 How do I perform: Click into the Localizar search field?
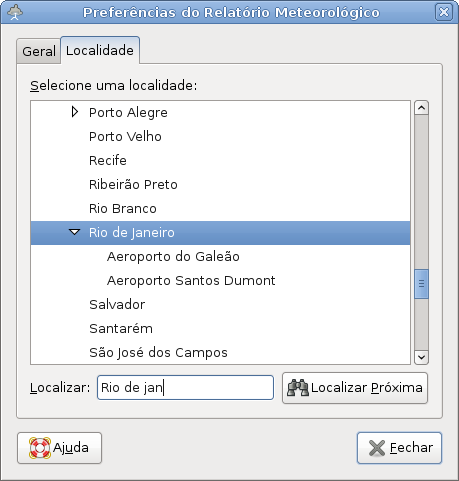pos(185,388)
